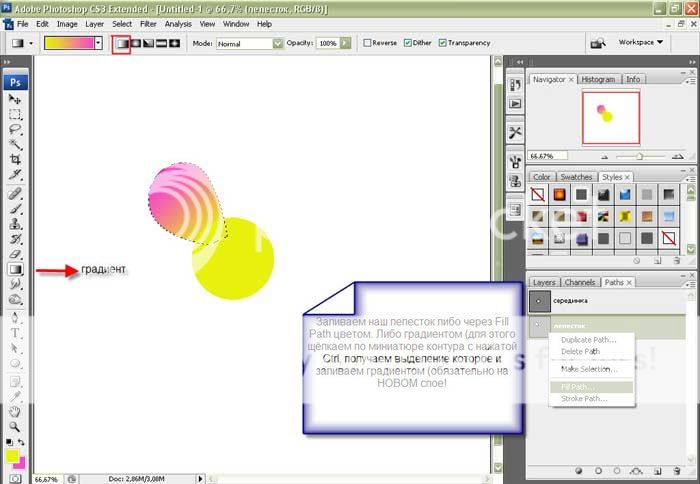Select the Rectangular Marquee tool
The height and width of the screenshot is (484, 700).
click(x=16, y=114)
